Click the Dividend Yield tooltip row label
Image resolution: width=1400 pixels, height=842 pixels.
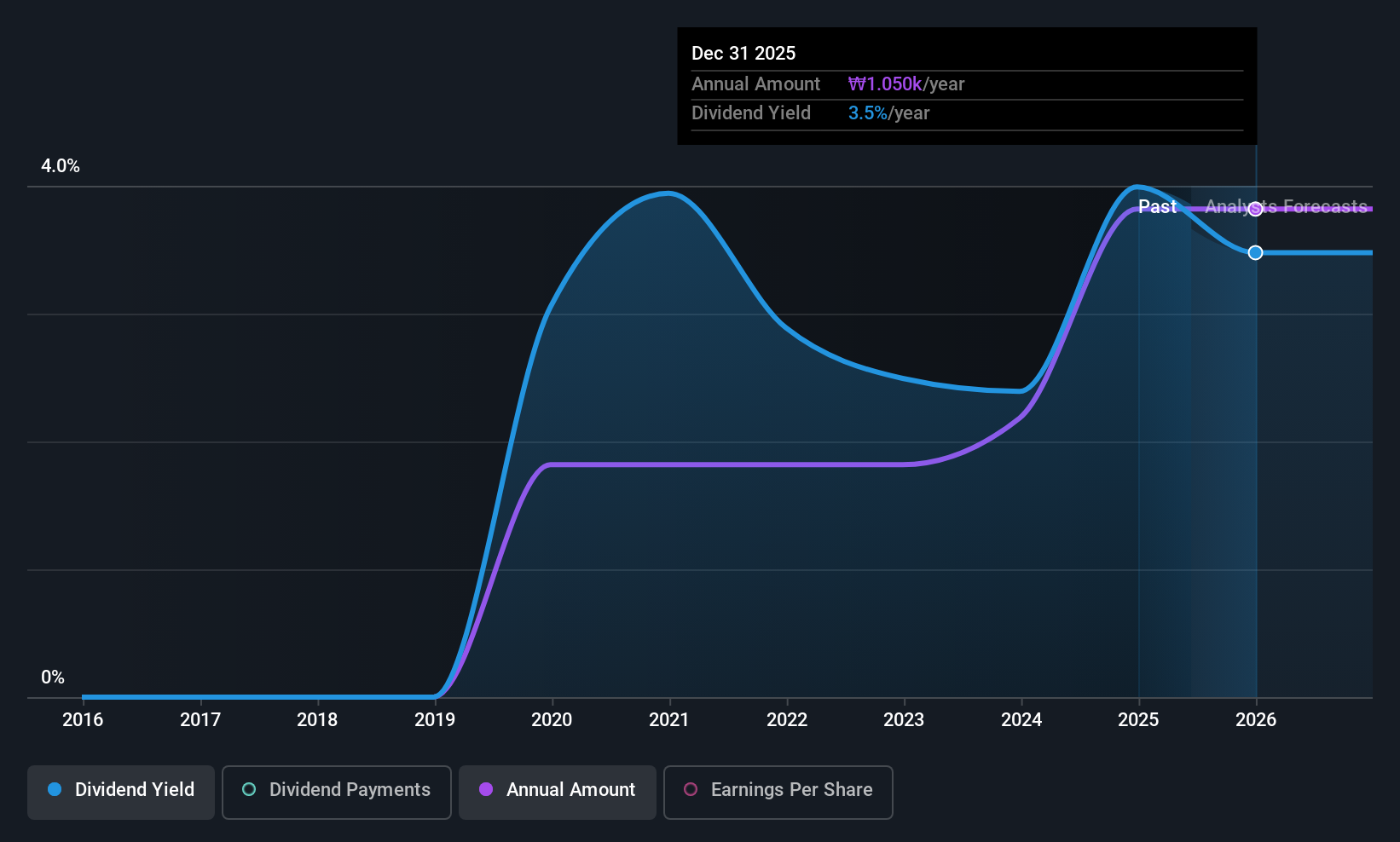click(x=751, y=113)
